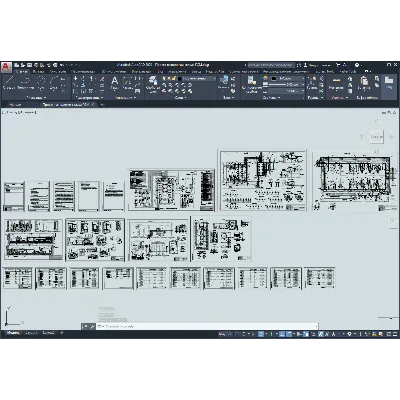Click the Autodesk App Store cart icon
Viewport: 400px width, 400px height.
click(x=338, y=65)
